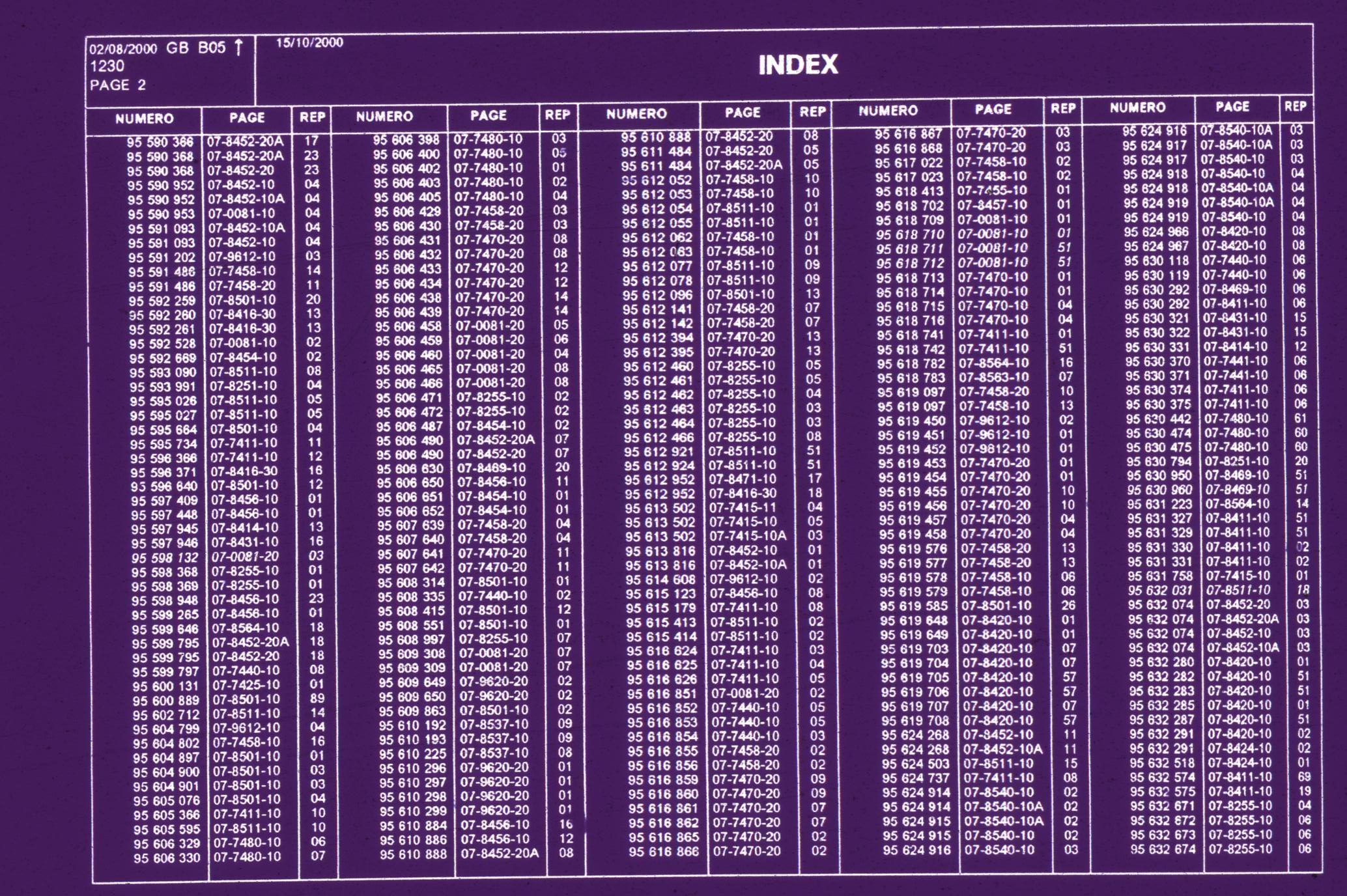Select numero 95 592 259

click(162, 301)
